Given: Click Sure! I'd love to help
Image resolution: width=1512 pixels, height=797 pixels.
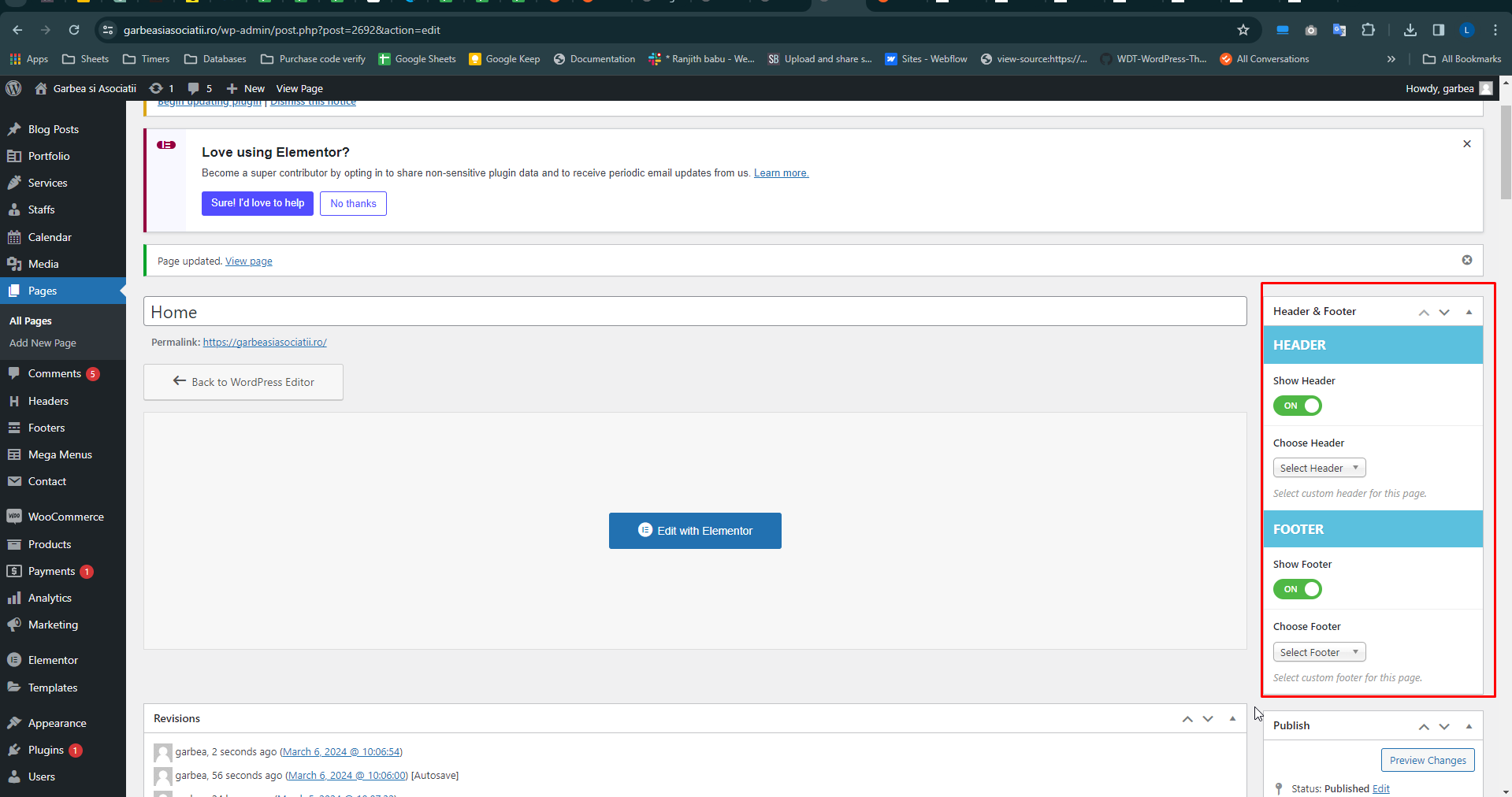Looking at the screenshot, I should pos(258,203).
